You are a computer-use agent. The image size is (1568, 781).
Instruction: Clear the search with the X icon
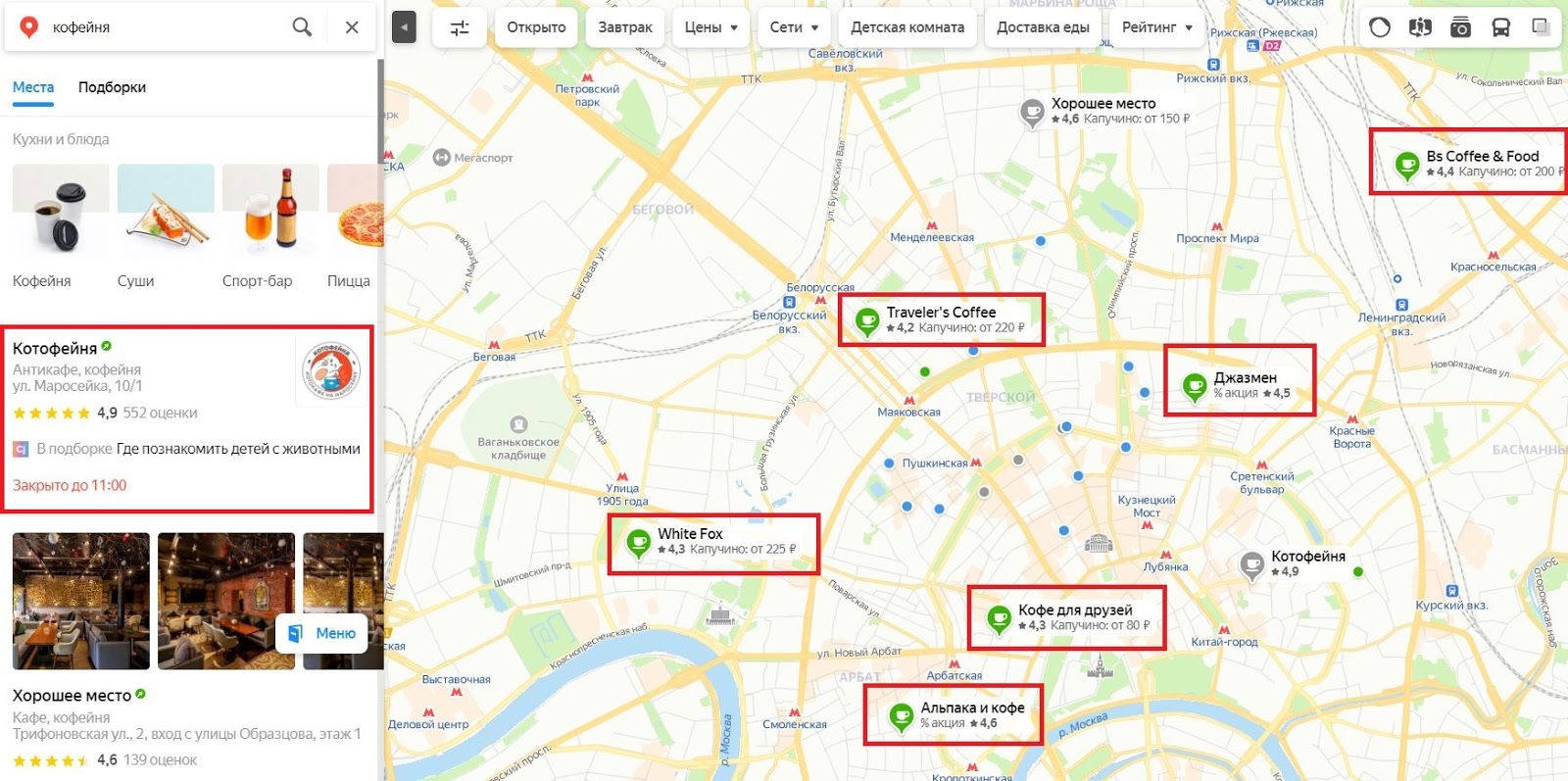tap(352, 27)
